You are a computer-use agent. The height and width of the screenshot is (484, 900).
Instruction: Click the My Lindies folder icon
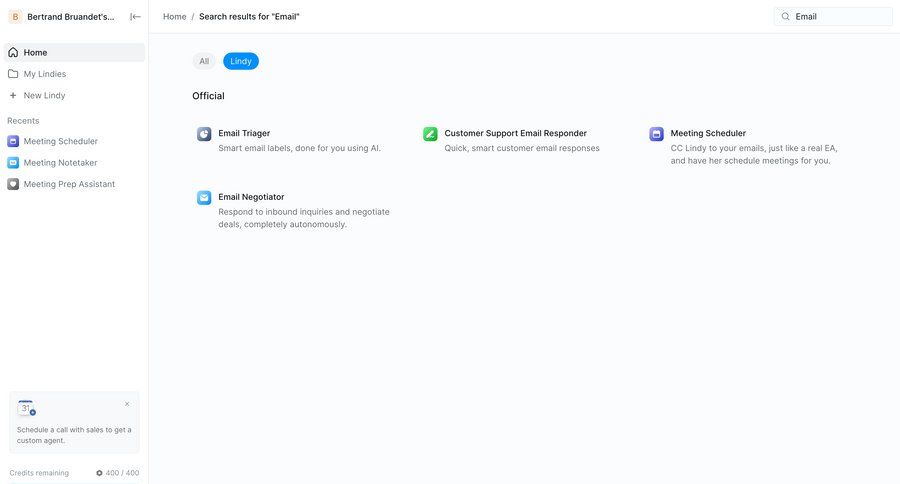coord(13,73)
